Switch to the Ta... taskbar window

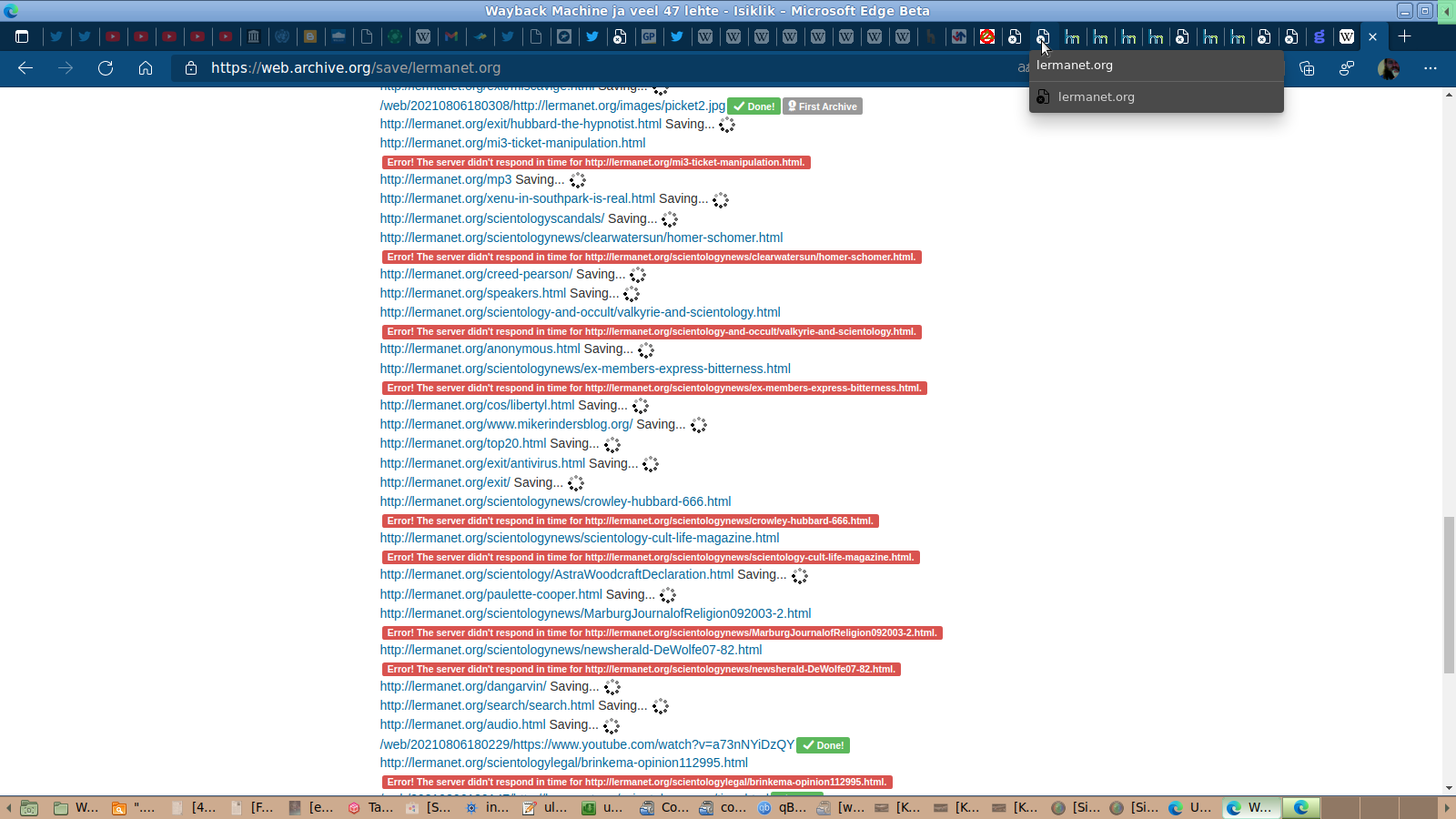(371, 808)
